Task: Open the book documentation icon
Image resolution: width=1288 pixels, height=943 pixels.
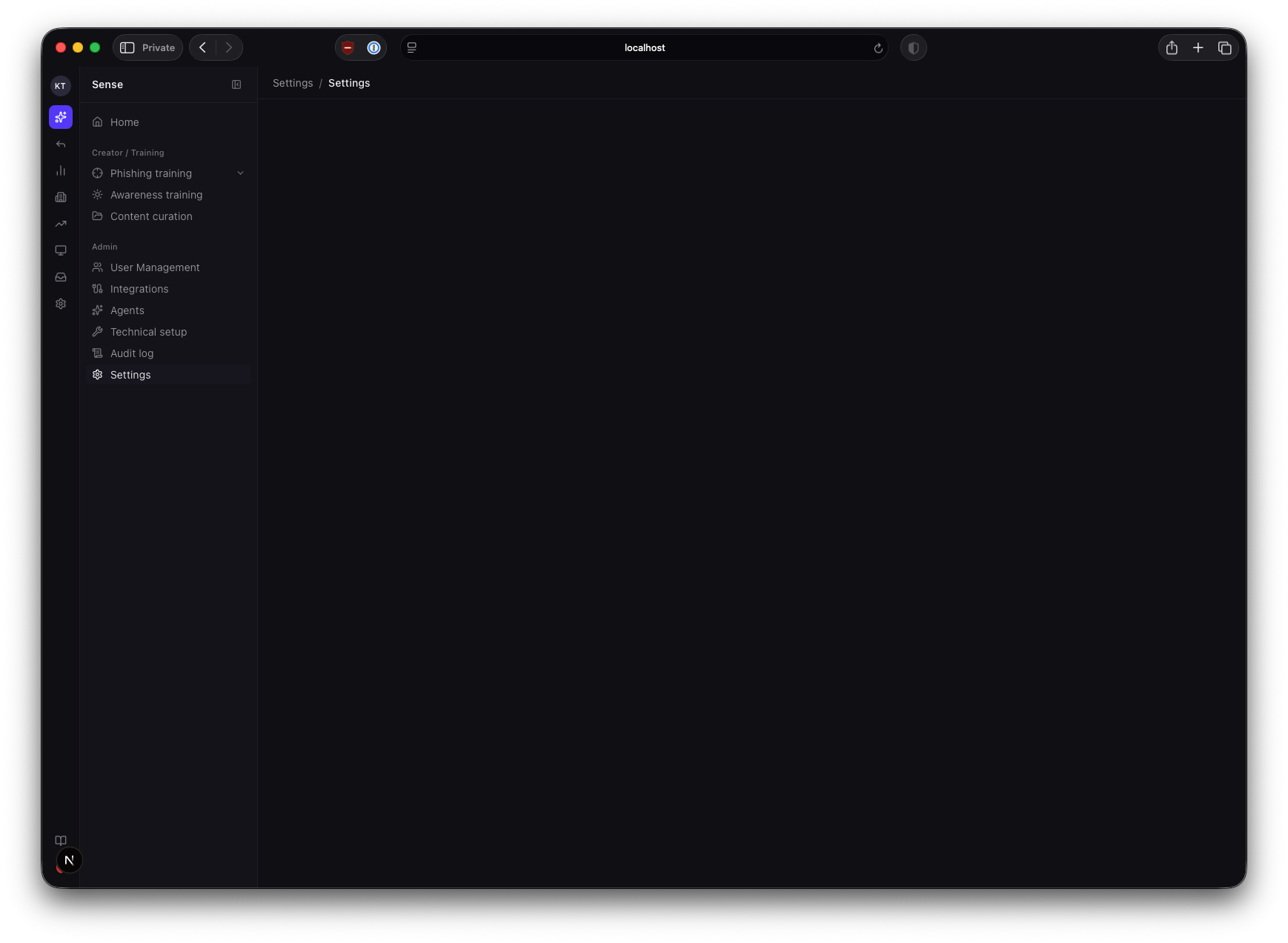Action: point(61,840)
